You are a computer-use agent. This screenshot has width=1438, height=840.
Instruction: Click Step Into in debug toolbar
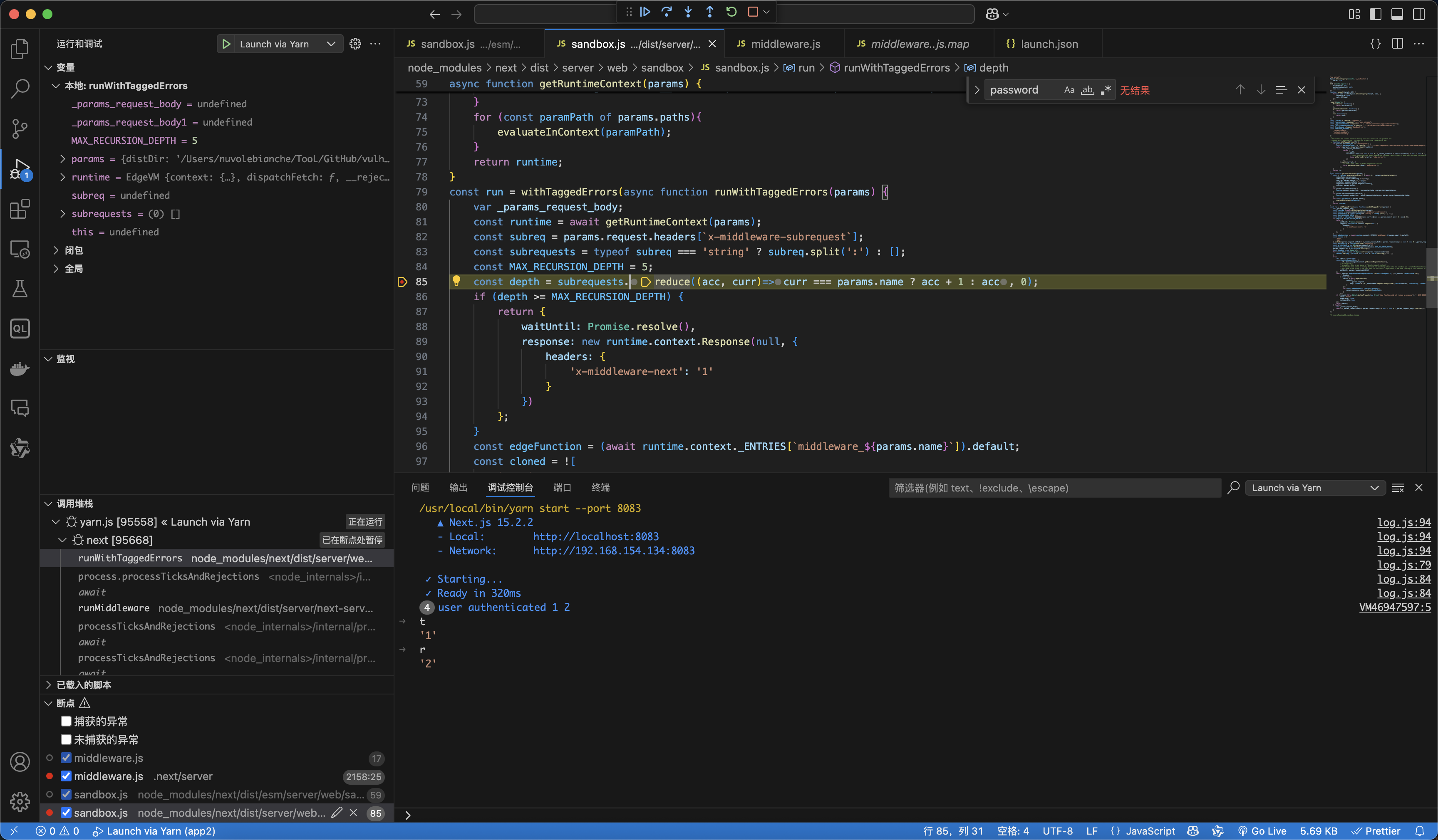pyautogui.click(x=688, y=12)
